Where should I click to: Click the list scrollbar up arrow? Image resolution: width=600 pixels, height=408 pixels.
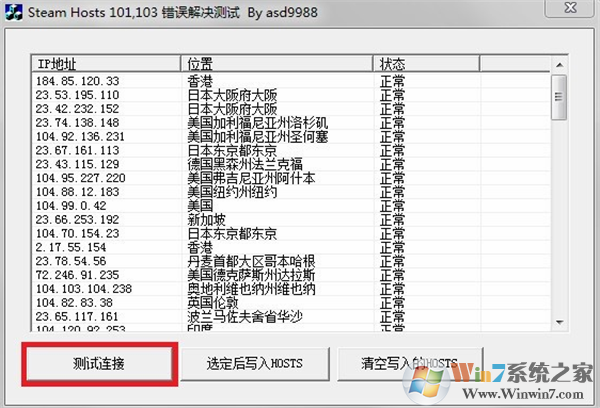[x=559, y=65]
